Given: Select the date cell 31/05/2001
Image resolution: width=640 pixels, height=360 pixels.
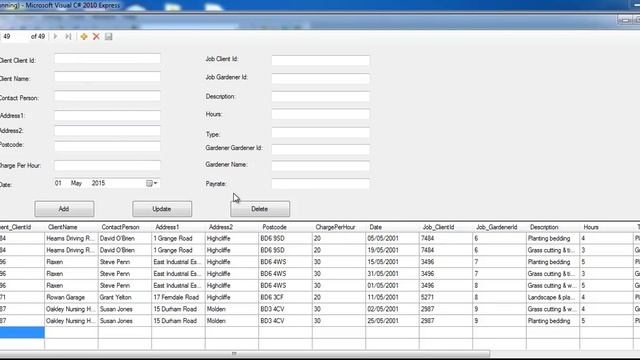Looking at the screenshot, I should (x=392, y=274).
